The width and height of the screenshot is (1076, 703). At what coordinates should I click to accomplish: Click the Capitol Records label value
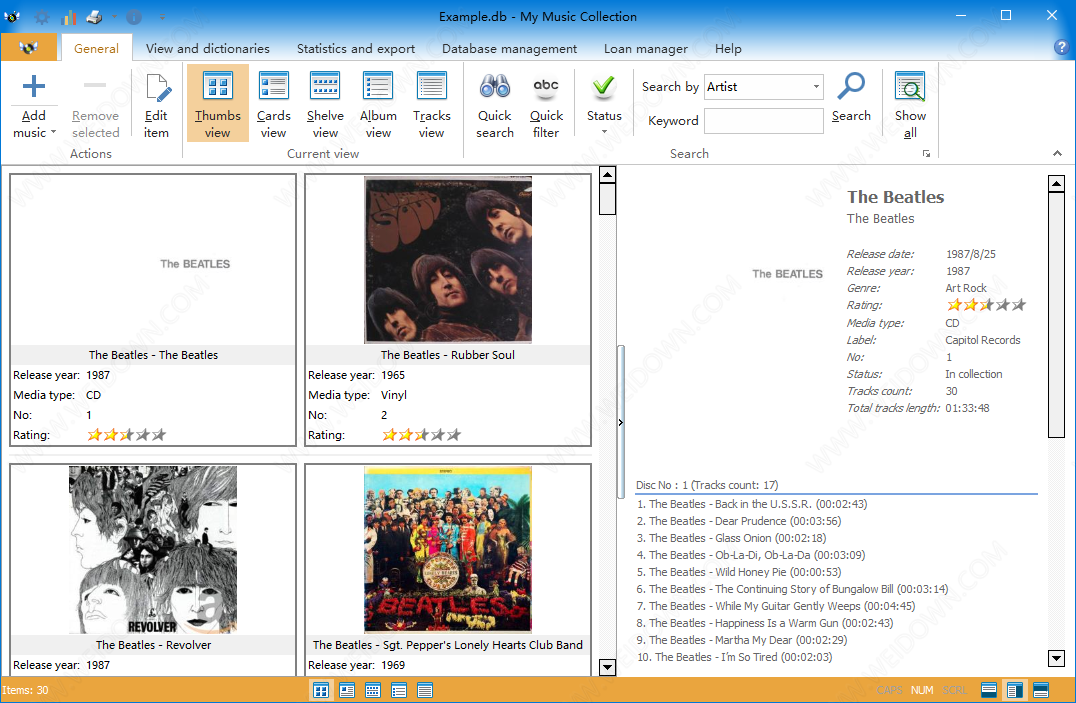coord(983,340)
